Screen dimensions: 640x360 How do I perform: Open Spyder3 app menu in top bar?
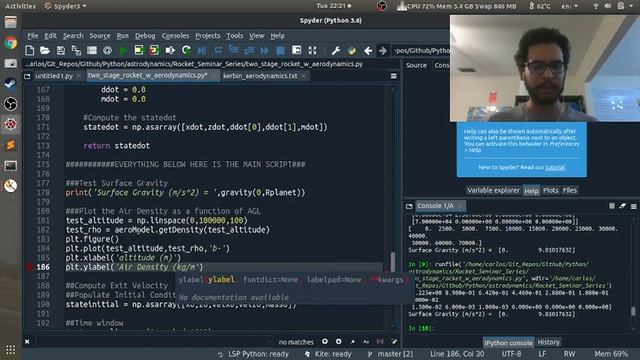pyautogui.click(x=65, y=6)
